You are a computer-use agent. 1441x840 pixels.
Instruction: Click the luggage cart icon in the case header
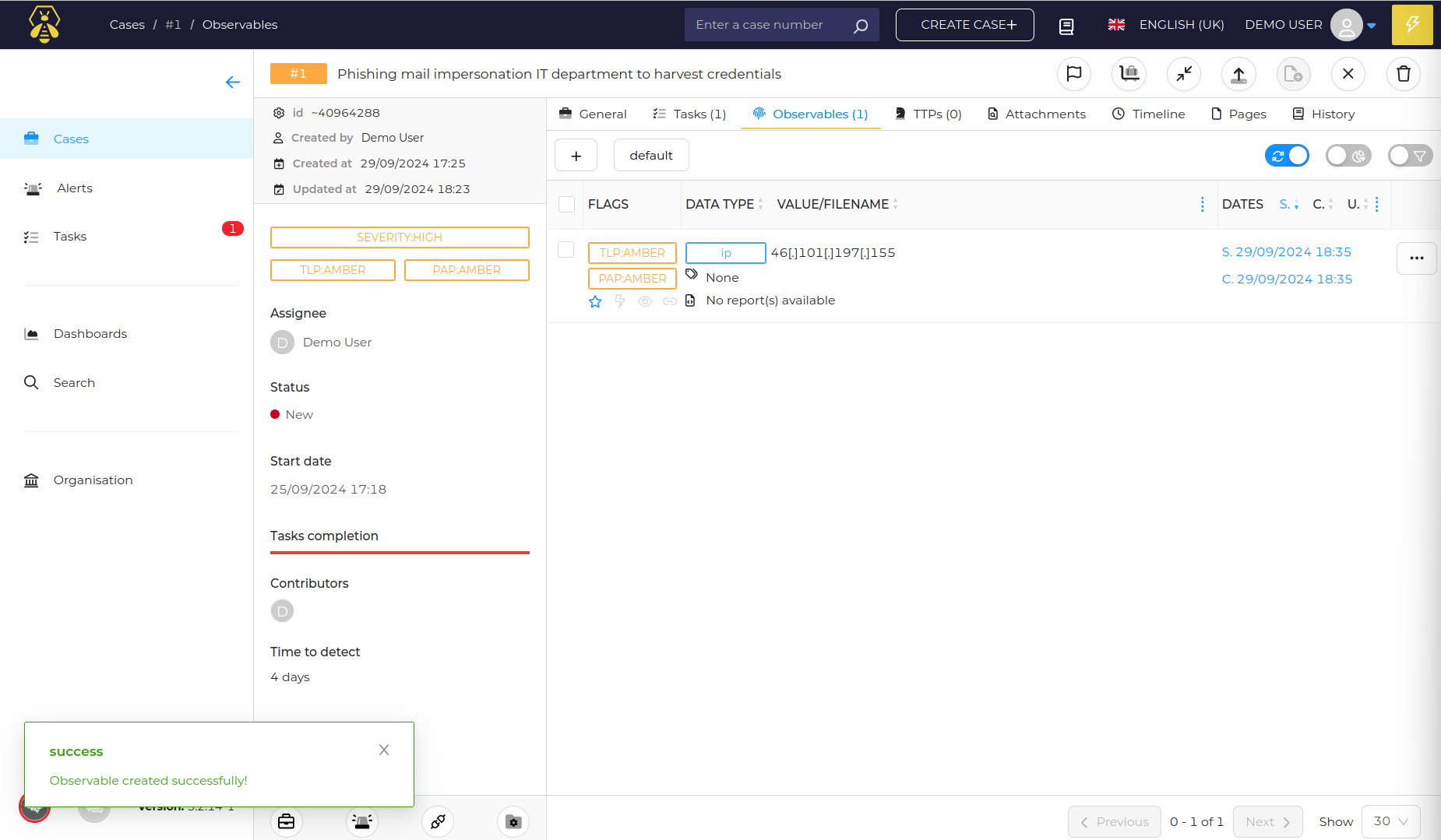tap(1129, 74)
